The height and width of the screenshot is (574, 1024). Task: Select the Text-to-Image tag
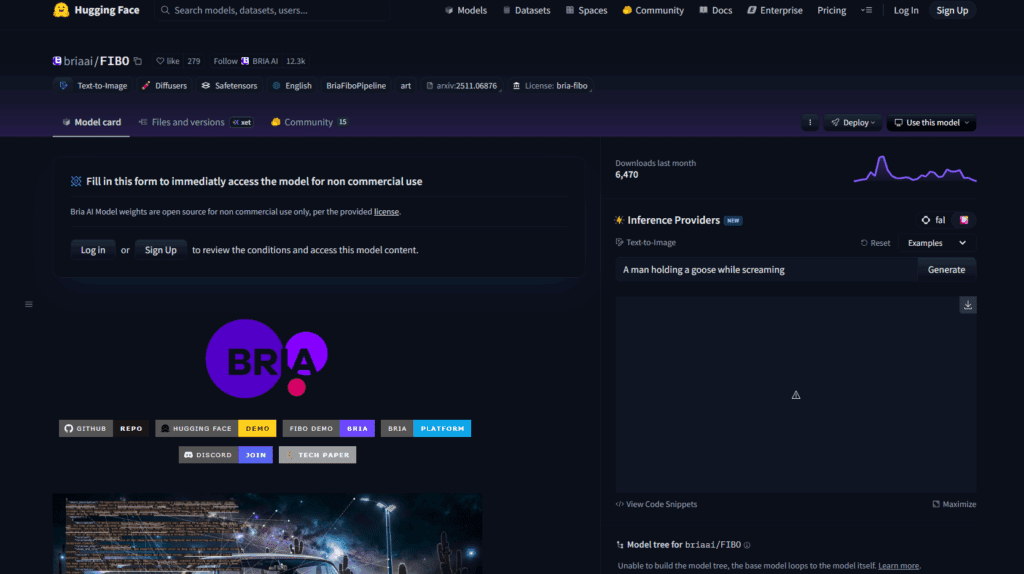pos(93,86)
